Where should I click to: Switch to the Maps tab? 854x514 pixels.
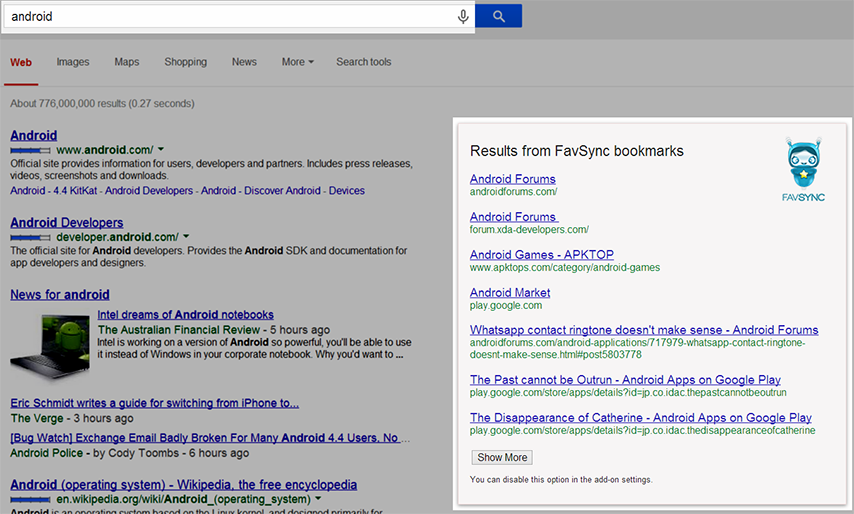127,62
